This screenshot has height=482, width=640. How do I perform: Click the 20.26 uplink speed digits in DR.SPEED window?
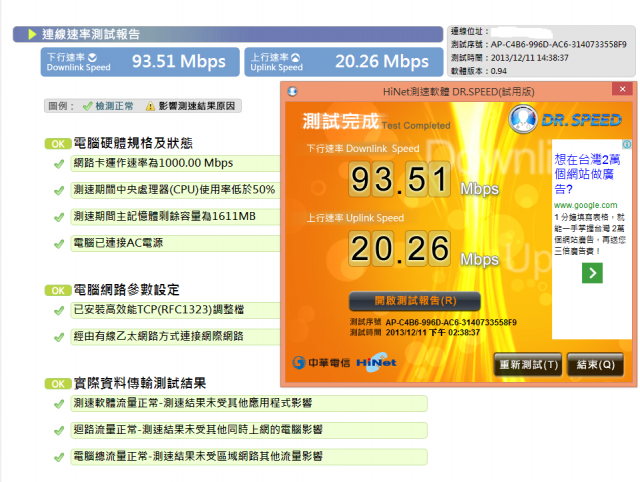(x=399, y=248)
